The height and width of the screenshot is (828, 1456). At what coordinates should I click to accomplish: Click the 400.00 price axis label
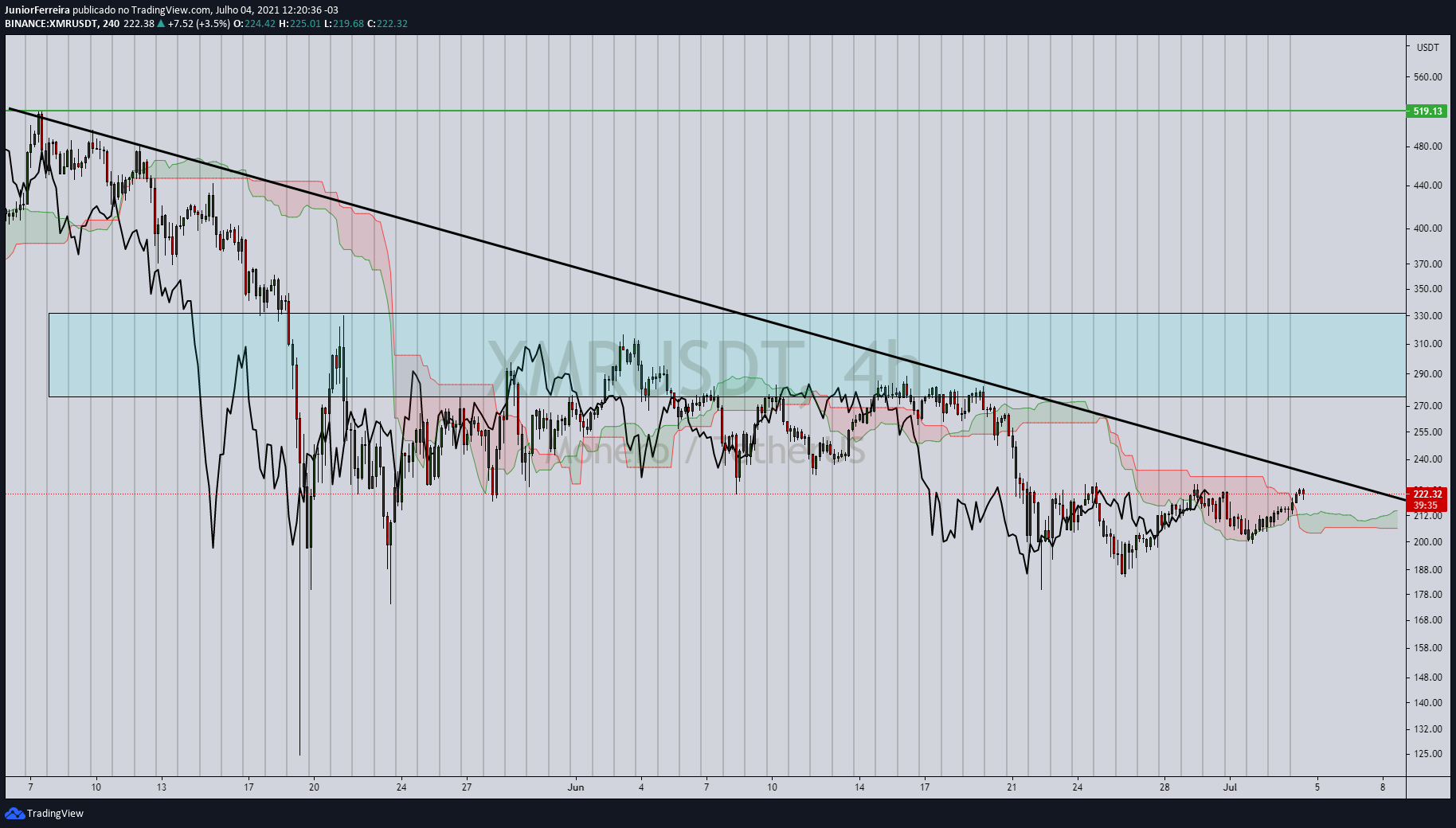pyautogui.click(x=1427, y=228)
